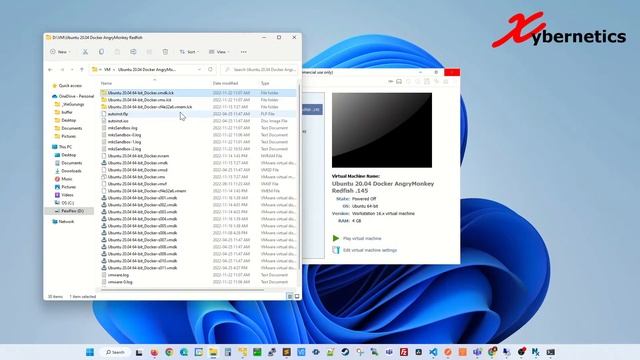
Task: Switch to Details view icon in status bar
Action: coord(290,296)
